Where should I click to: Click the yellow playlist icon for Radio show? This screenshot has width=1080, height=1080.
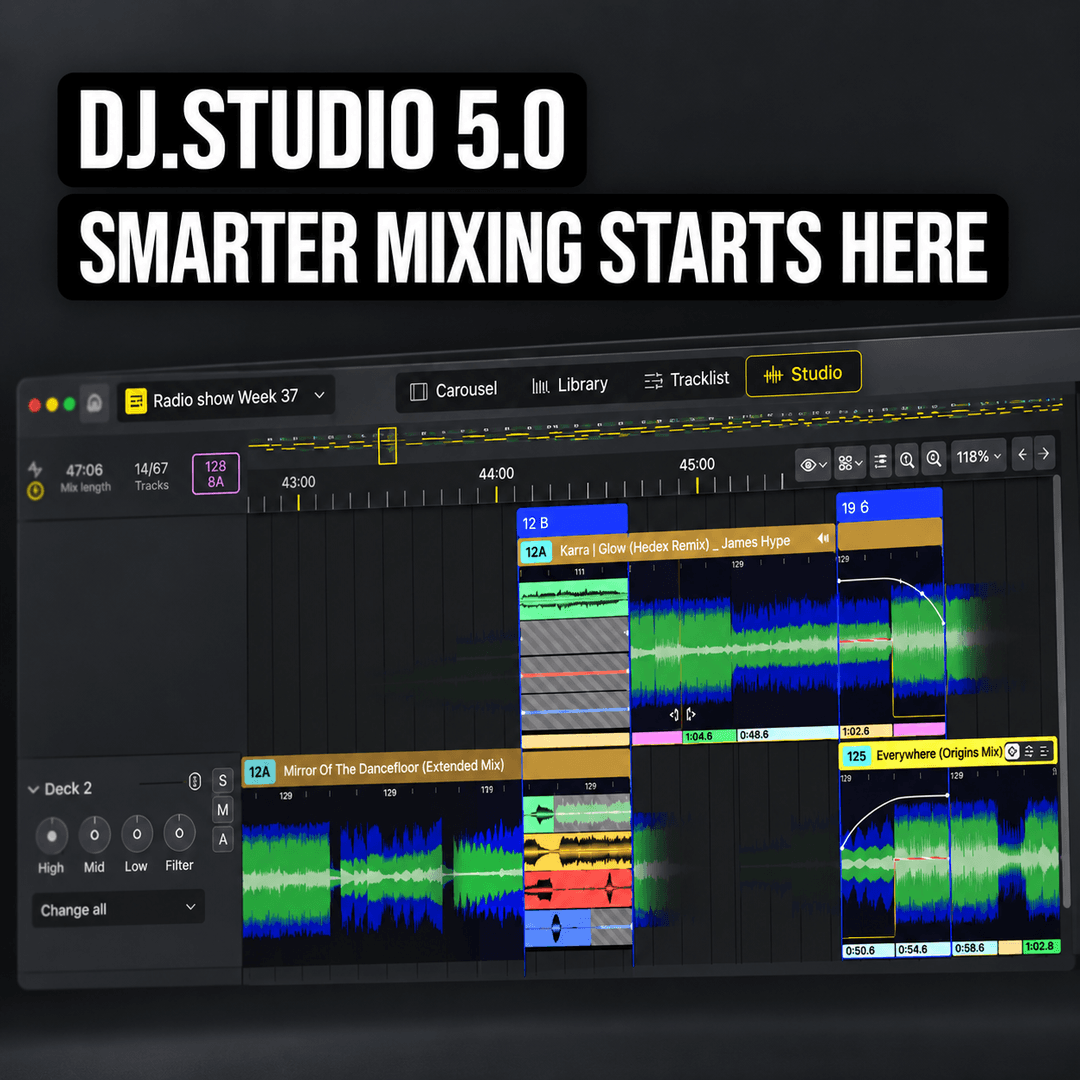pos(136,401)
